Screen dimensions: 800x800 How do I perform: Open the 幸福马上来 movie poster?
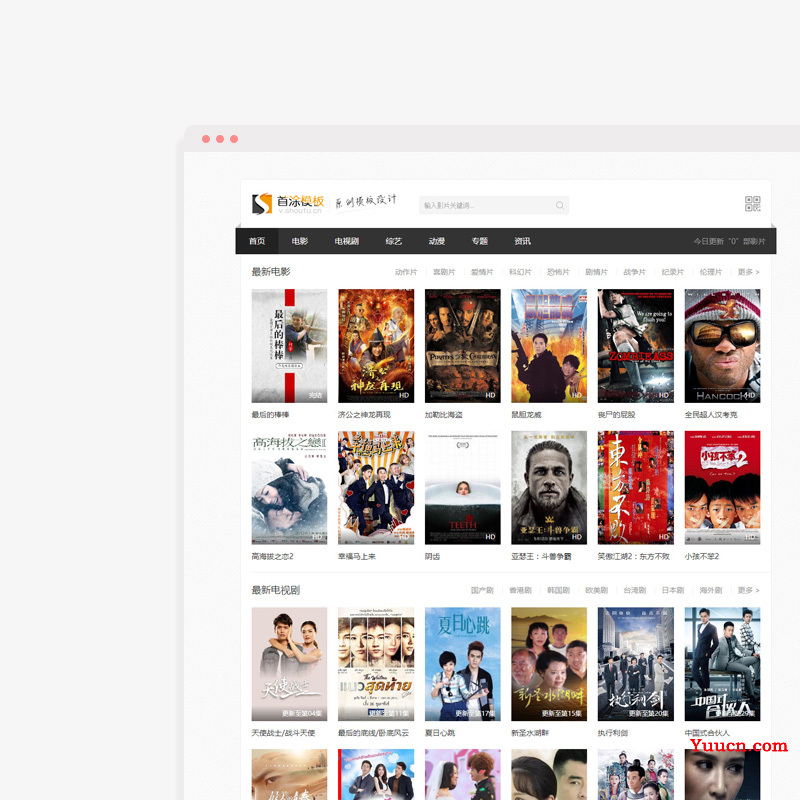pyautogui.click(x=376, y=488)
